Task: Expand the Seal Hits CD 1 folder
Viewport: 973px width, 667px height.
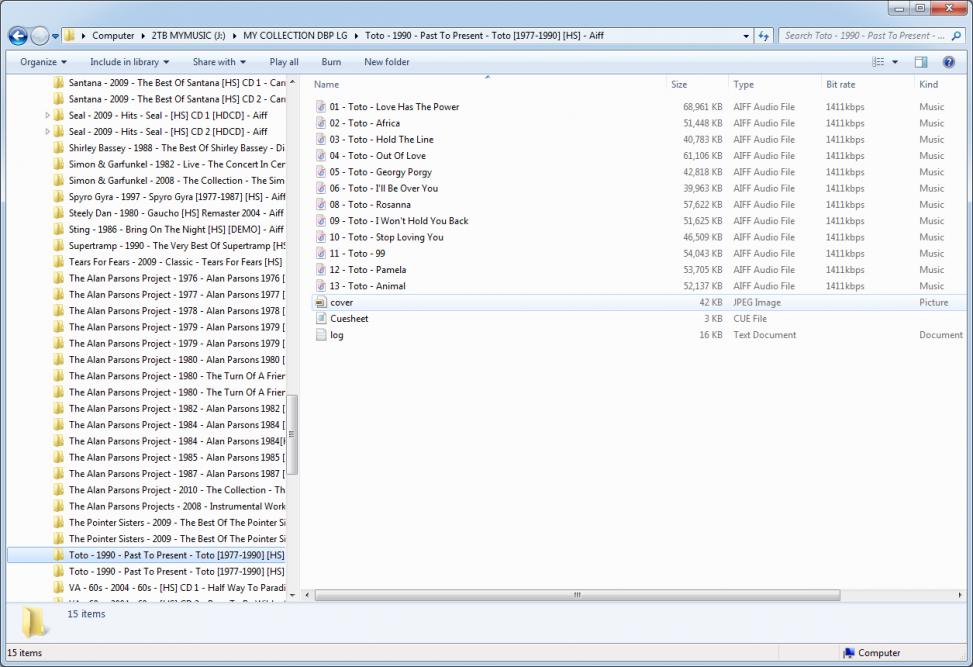Action: click(x=47, y=115)
